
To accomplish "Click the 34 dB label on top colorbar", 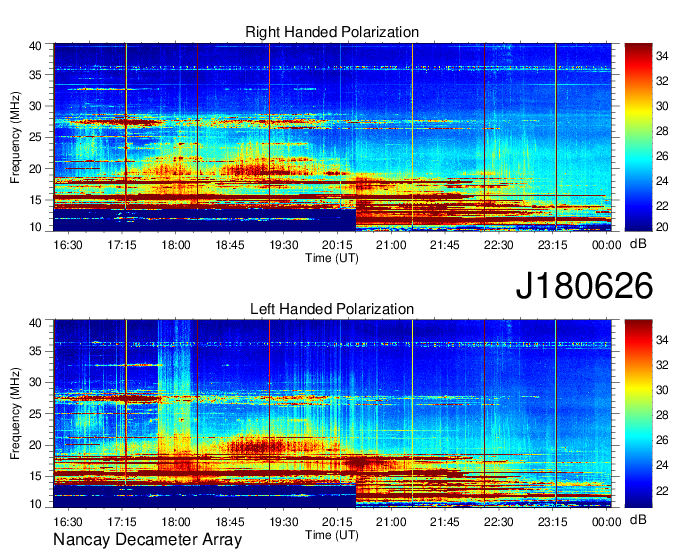I will (662, 56).
